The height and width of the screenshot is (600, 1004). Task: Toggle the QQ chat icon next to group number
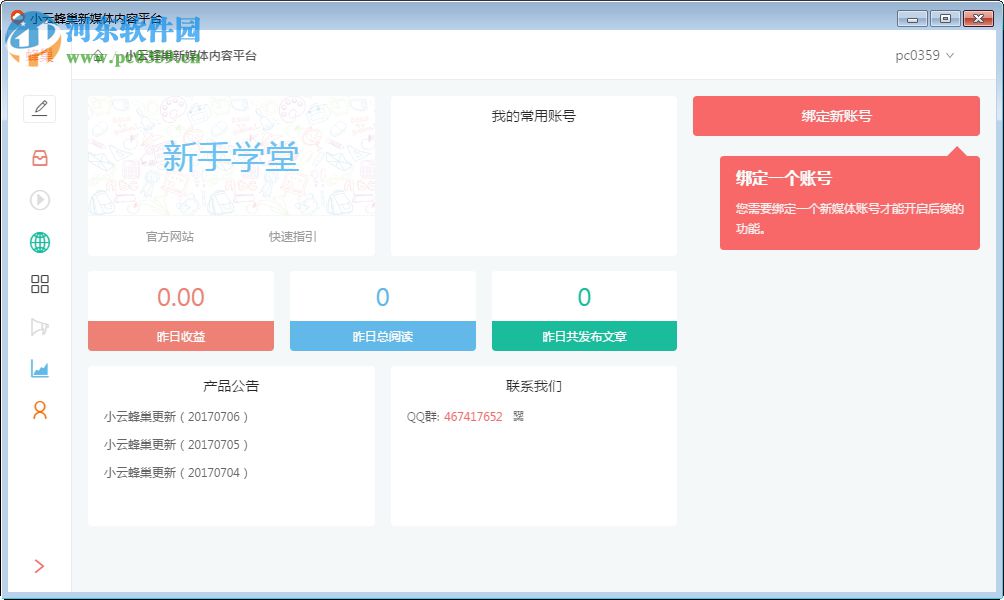[x=519, y=416]
